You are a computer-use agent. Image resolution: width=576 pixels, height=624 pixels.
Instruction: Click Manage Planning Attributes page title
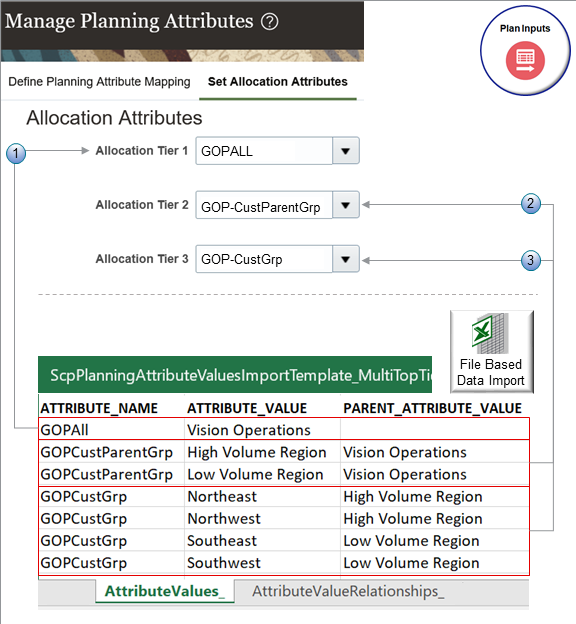point(129,21)
